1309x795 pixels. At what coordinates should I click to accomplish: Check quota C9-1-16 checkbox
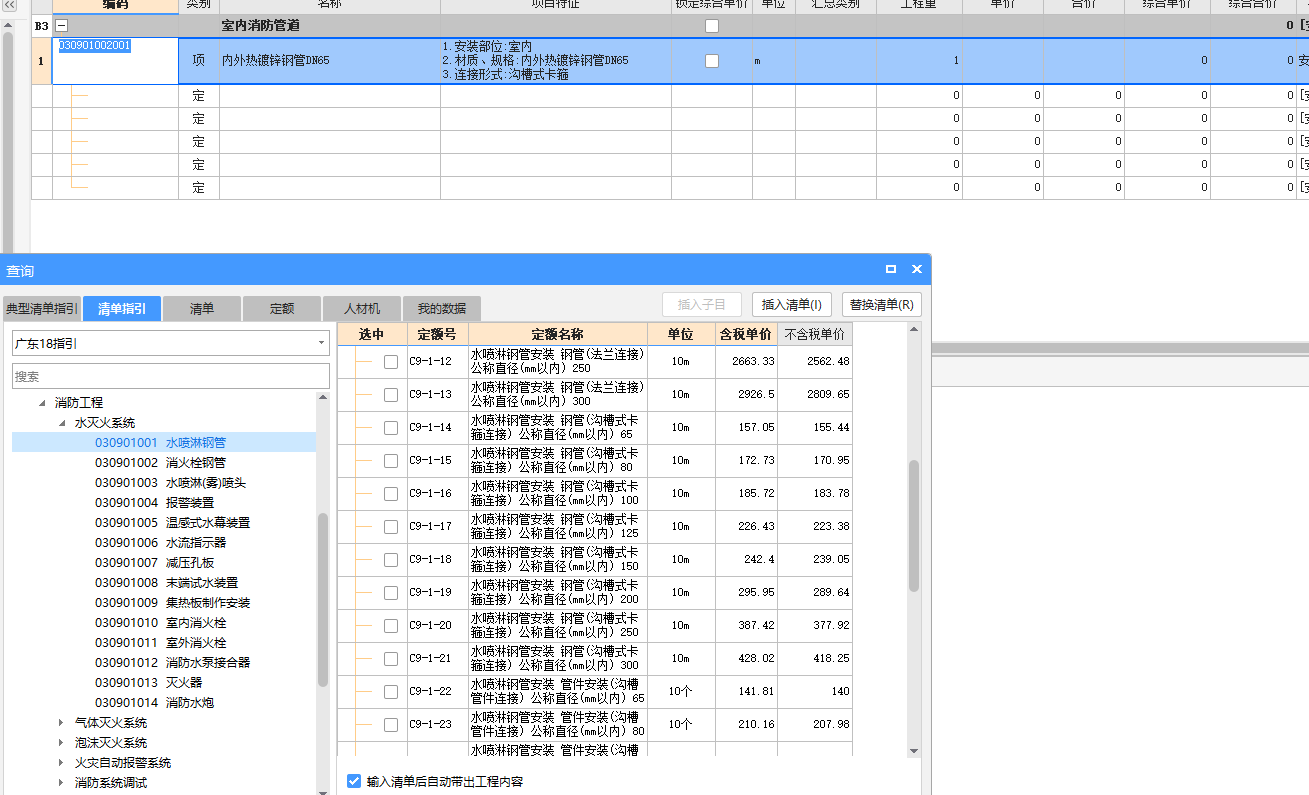pyautogui.click(x=391, y=494)
